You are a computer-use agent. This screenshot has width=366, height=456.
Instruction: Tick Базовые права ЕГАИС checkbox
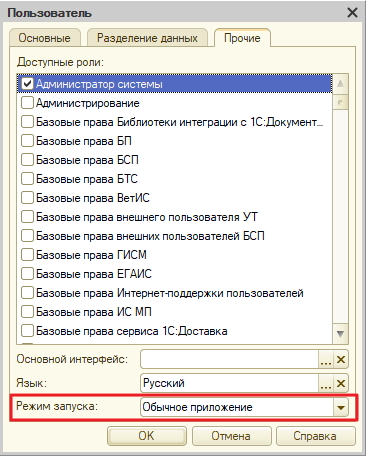point(27,274)
